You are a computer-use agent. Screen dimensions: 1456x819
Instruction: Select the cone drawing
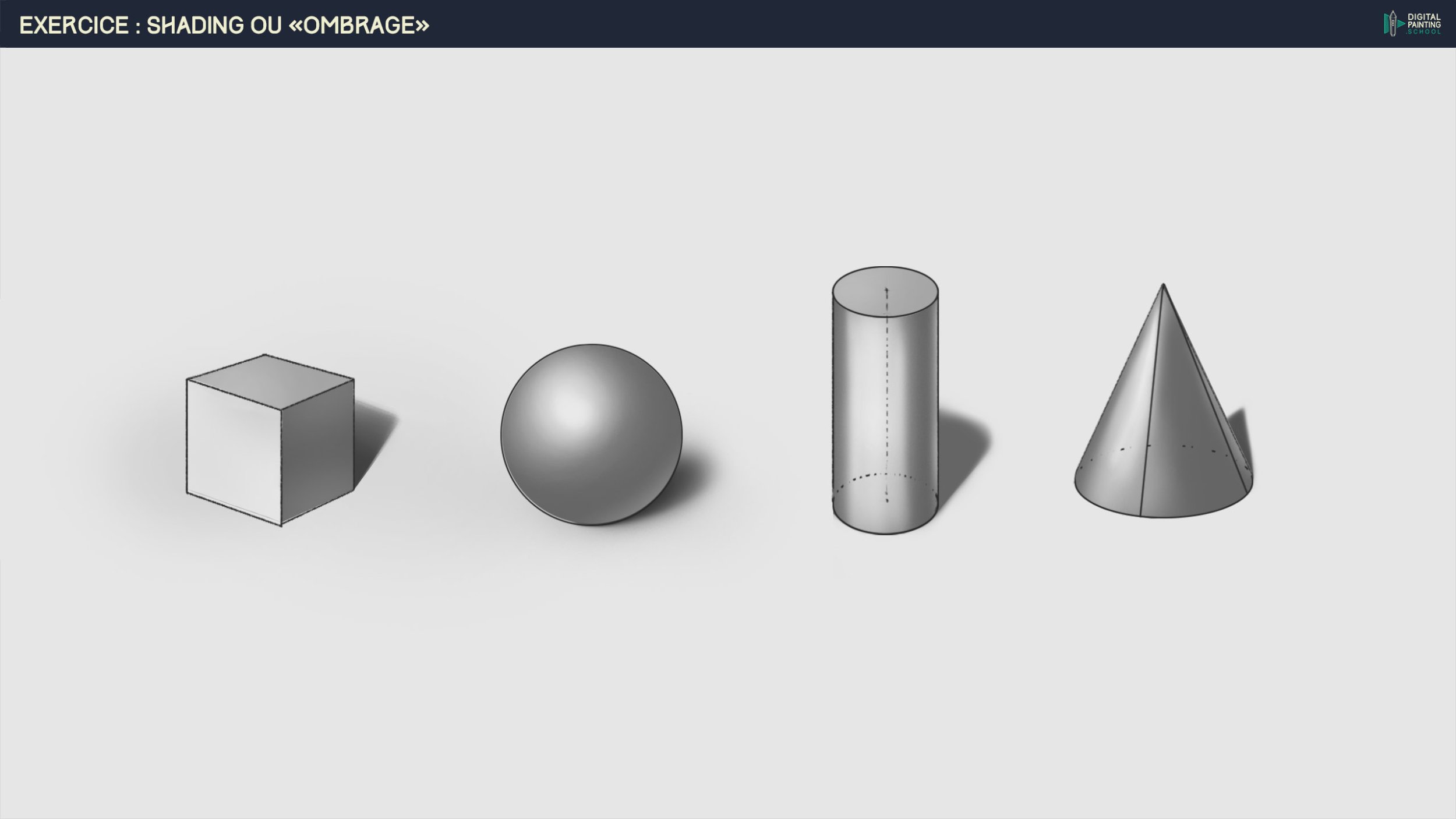click(1163, 419)
